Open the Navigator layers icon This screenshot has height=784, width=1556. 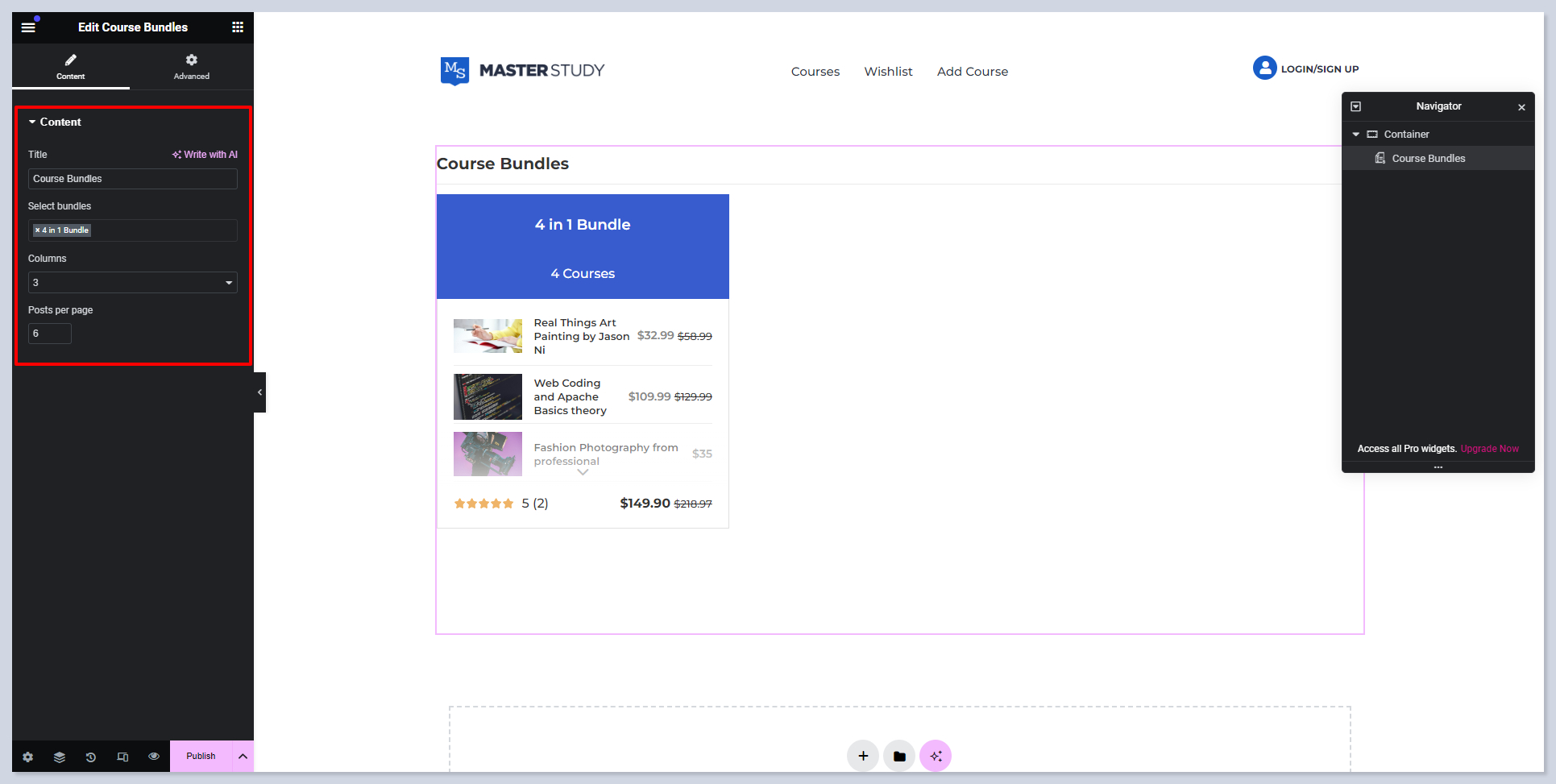(x=60, y=757)
